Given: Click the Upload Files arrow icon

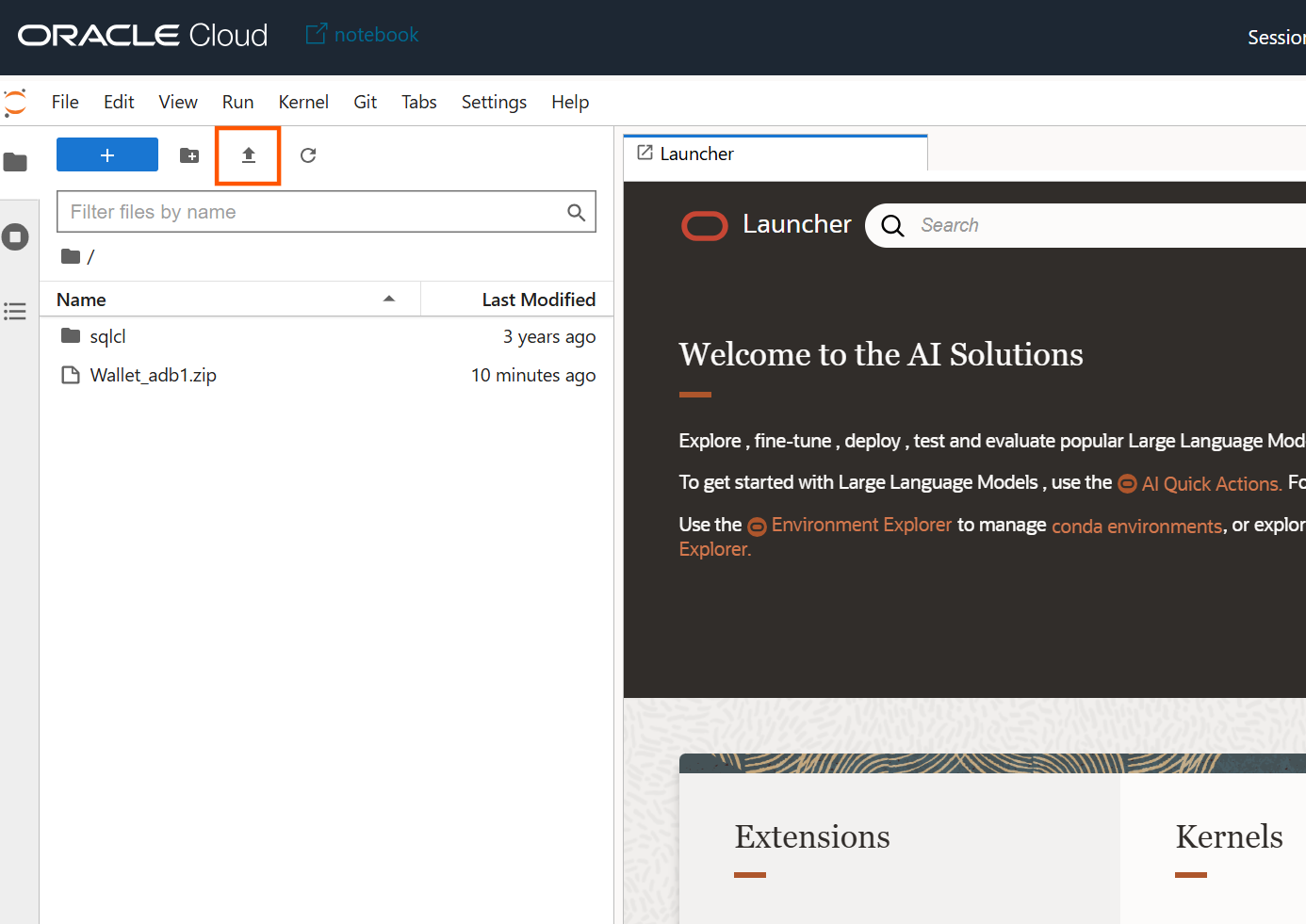Looking at the screenshot, I should click(249, 155).
